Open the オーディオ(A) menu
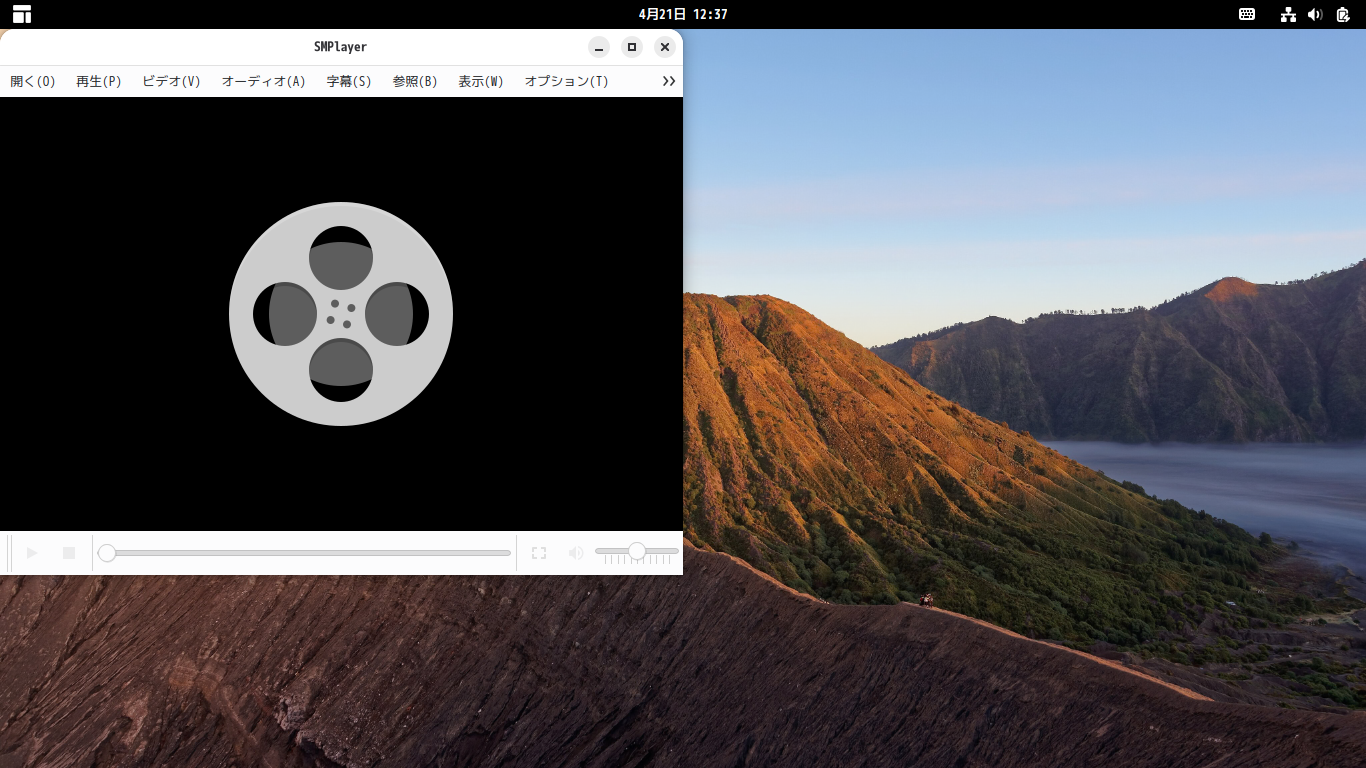 [262, 81]
